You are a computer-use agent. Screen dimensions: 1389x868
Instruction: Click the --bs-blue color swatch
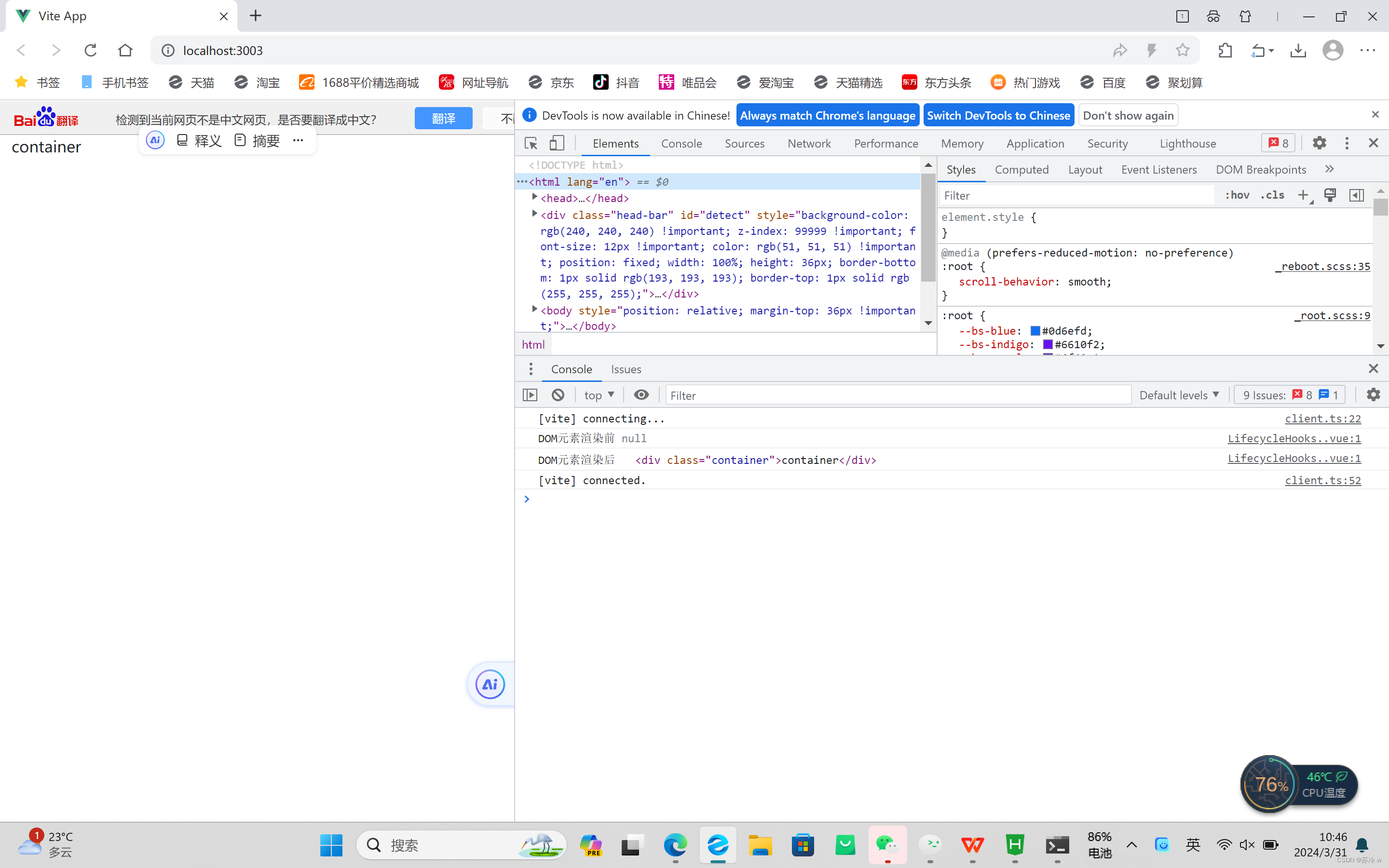1035,331
